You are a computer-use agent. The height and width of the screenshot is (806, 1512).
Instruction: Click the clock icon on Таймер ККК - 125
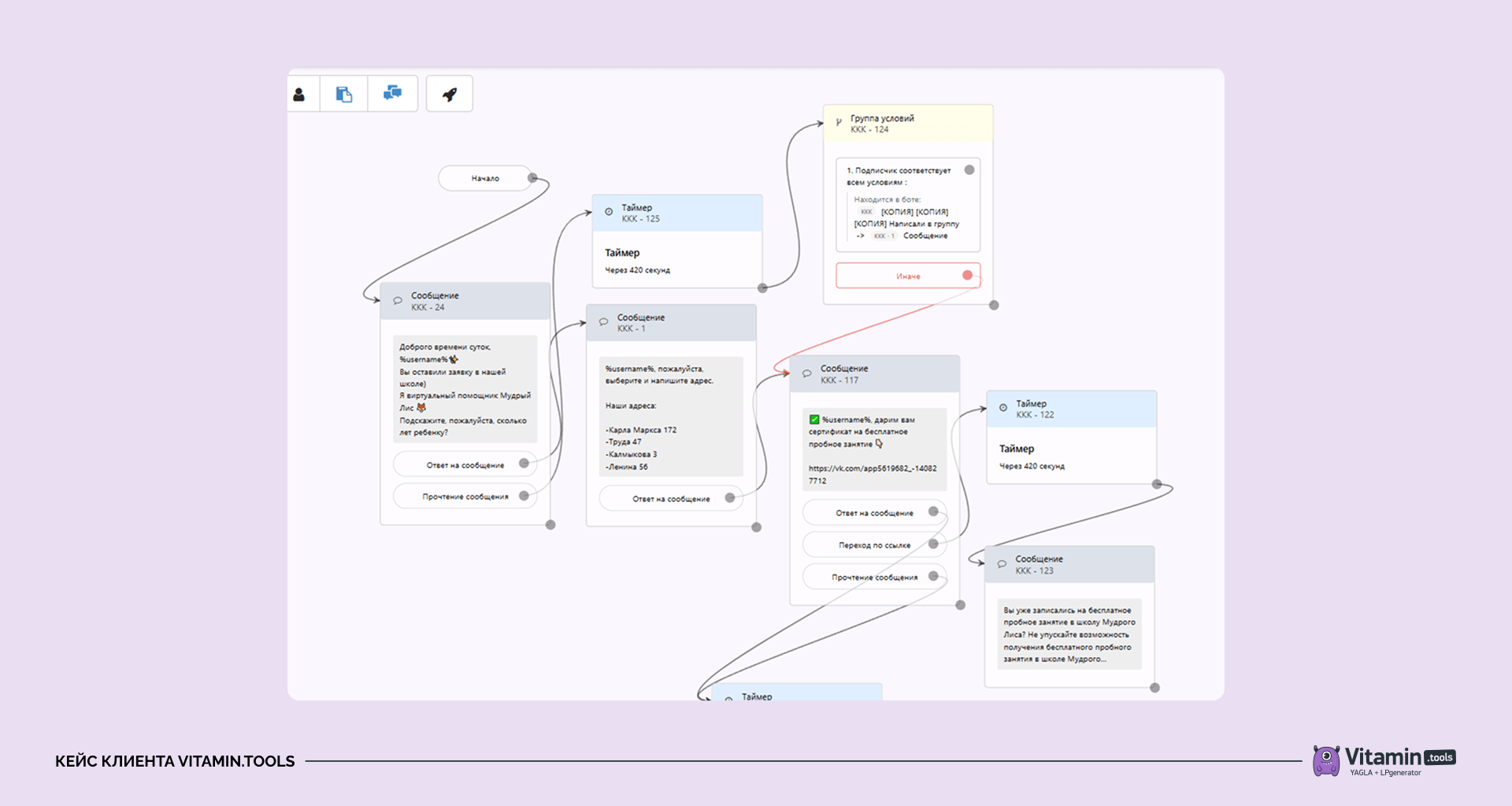(x=609, y=212)
